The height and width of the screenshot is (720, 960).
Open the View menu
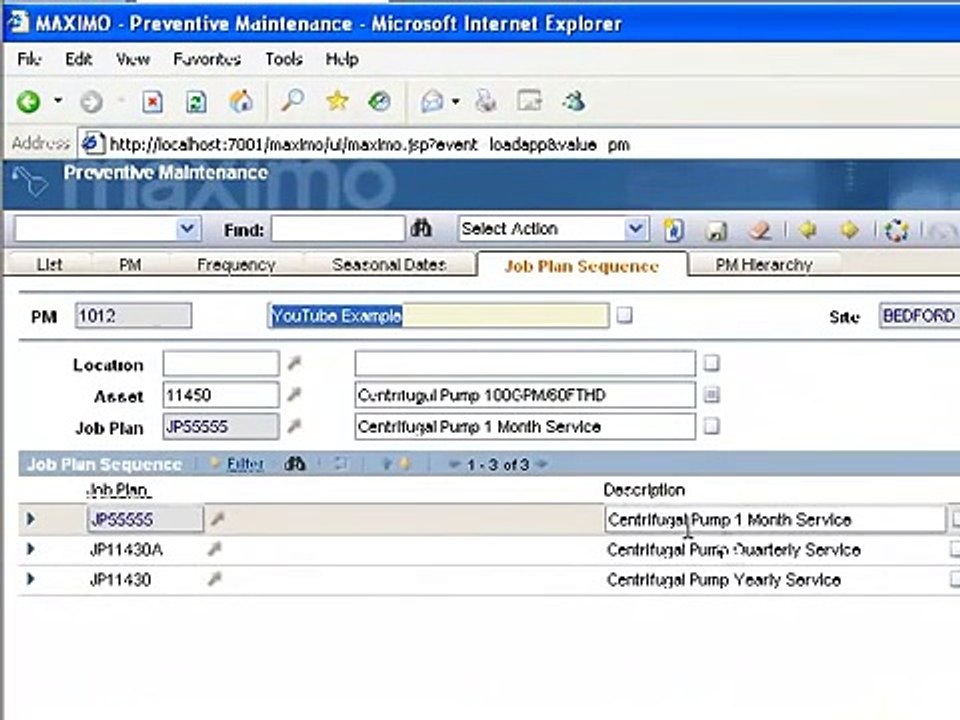(x=133, y=59)
